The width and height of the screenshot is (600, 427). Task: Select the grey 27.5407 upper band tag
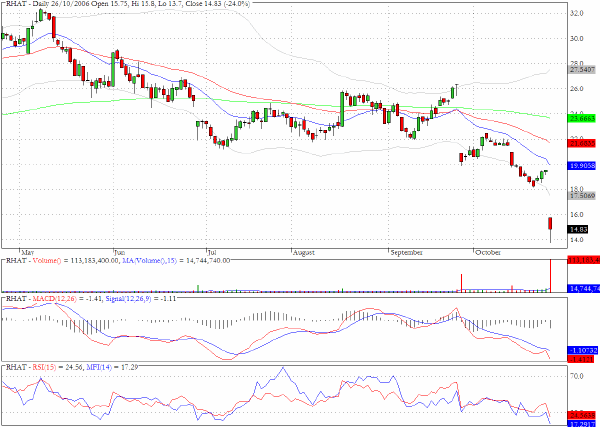tap(582, 70)
